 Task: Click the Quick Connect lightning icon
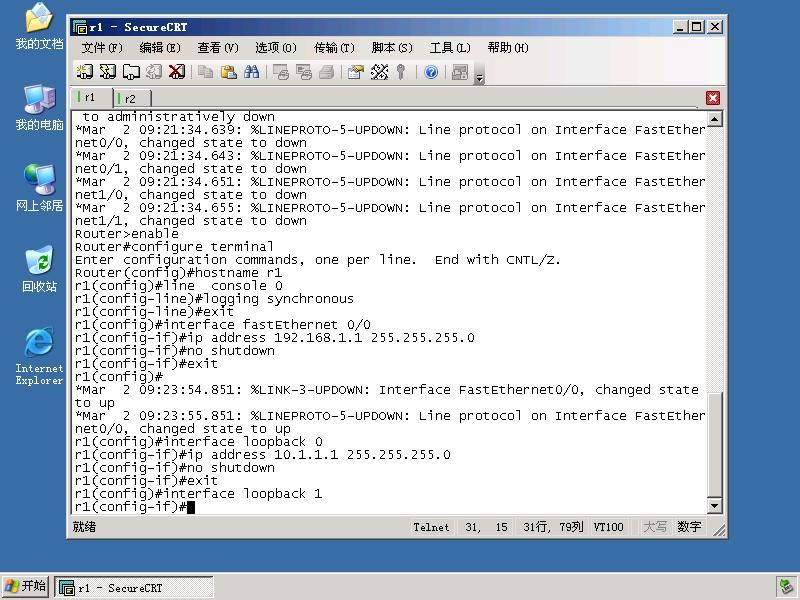click(x=108, y=72)
